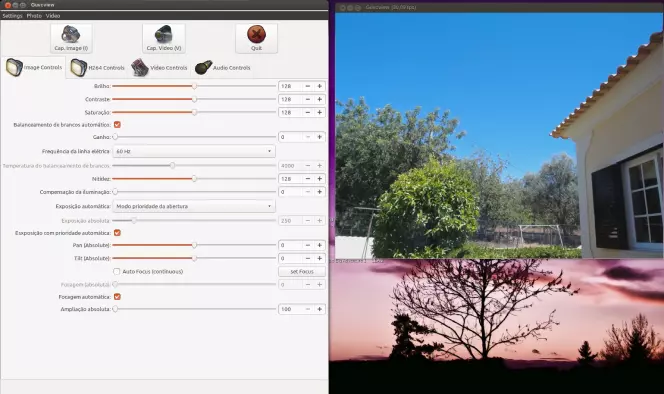Decrease Contraste value with minus button
This screenshot has width=664, height=394.
(x=308, y=99)
